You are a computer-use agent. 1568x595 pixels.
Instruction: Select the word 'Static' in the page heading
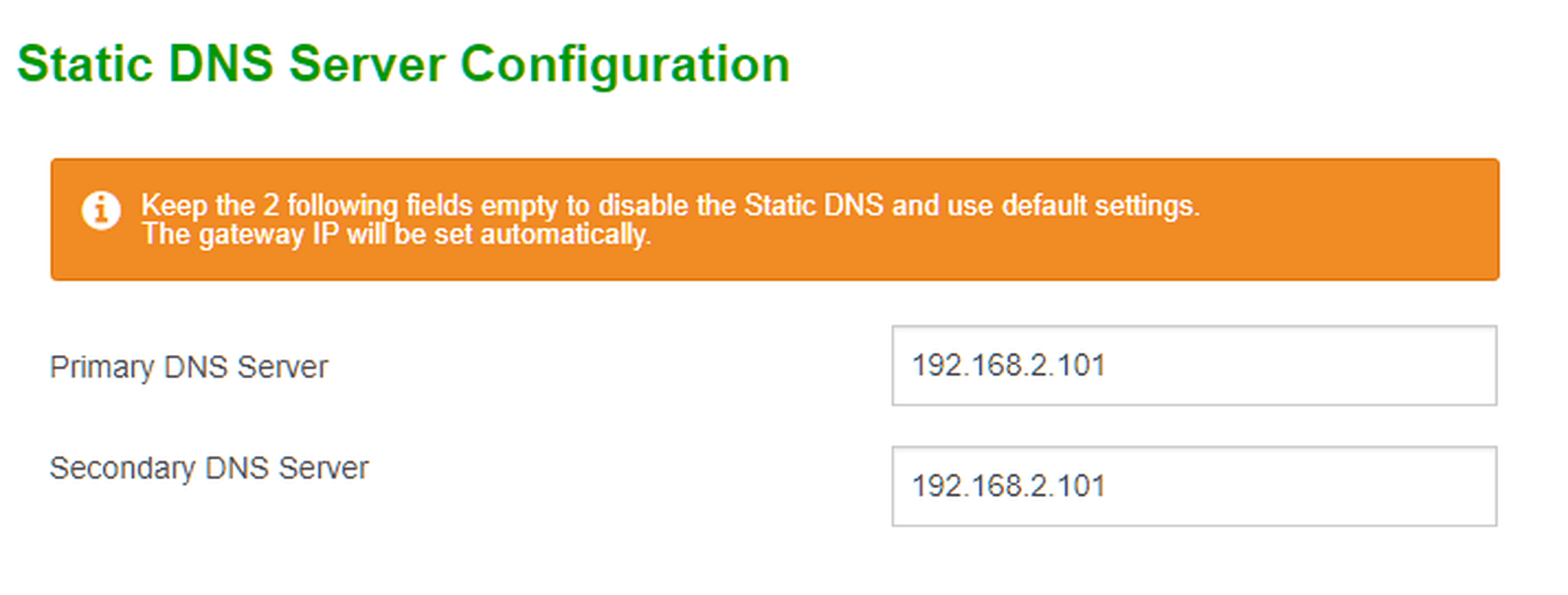(85, 64)
